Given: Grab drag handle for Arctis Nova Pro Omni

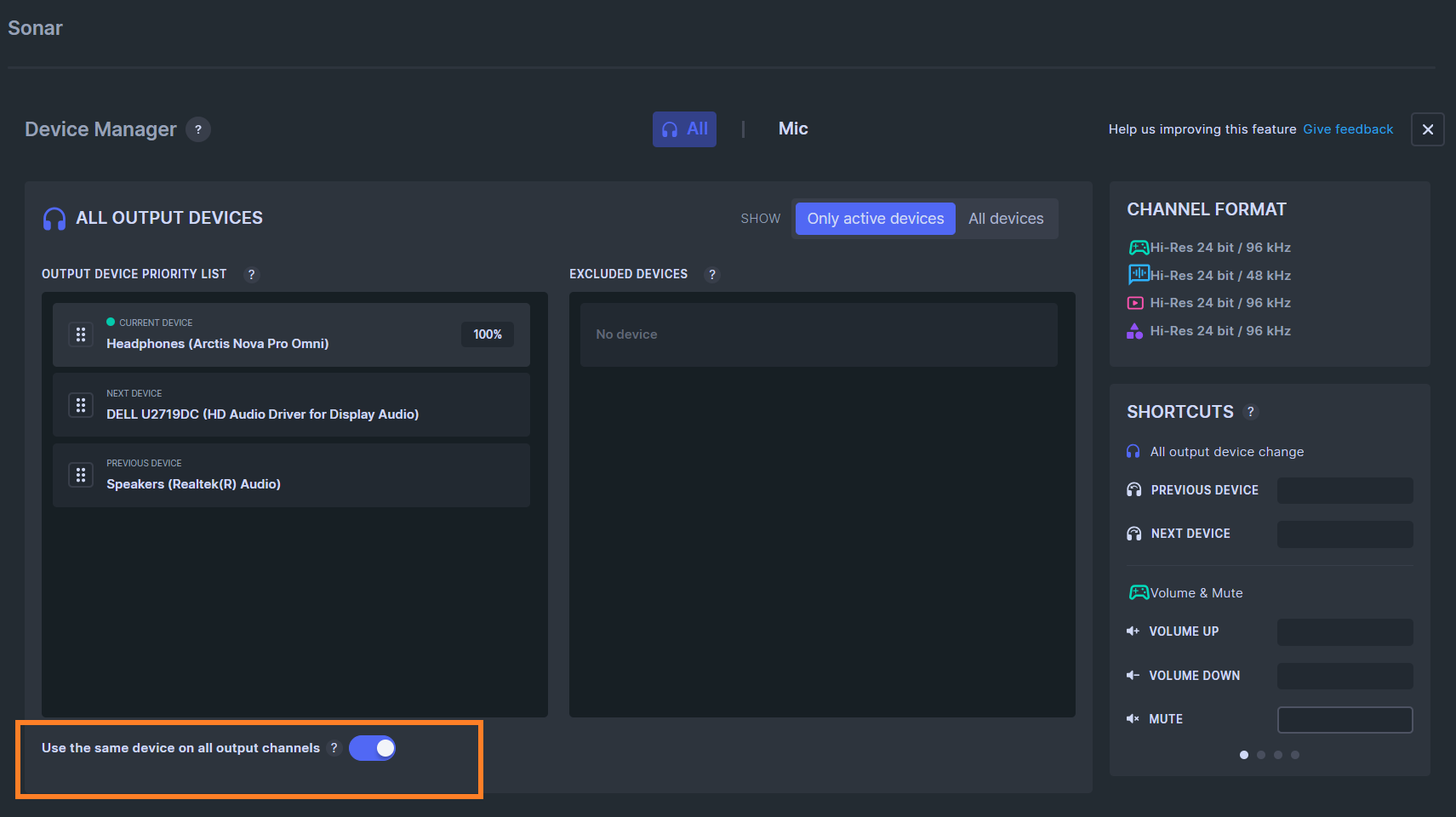Looking at the screenshot, I should click(81, 334).
